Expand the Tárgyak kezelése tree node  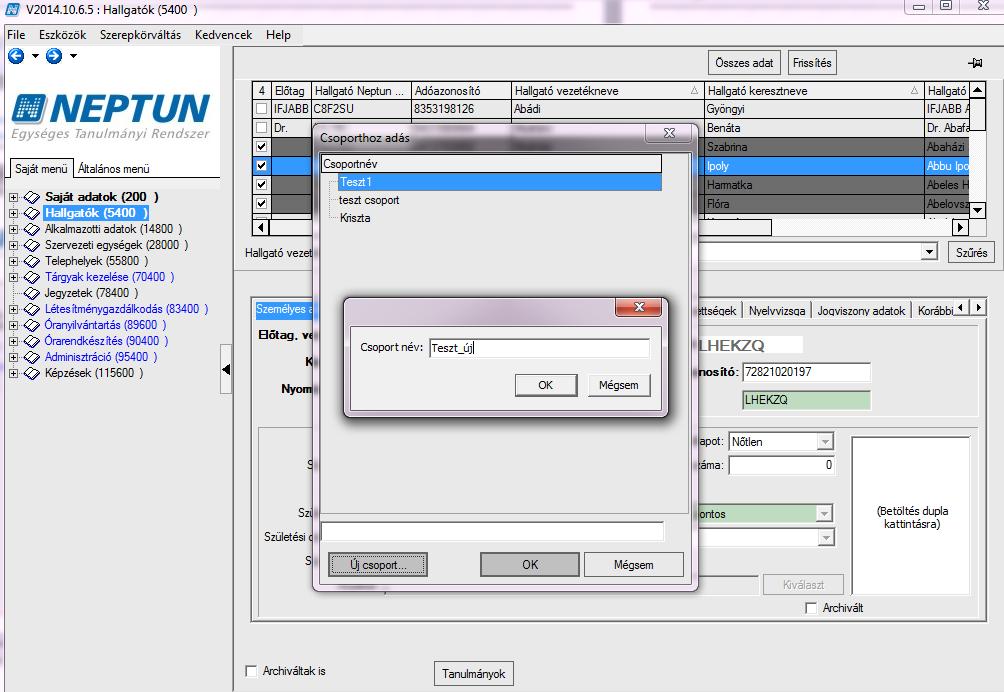point(13,277)
